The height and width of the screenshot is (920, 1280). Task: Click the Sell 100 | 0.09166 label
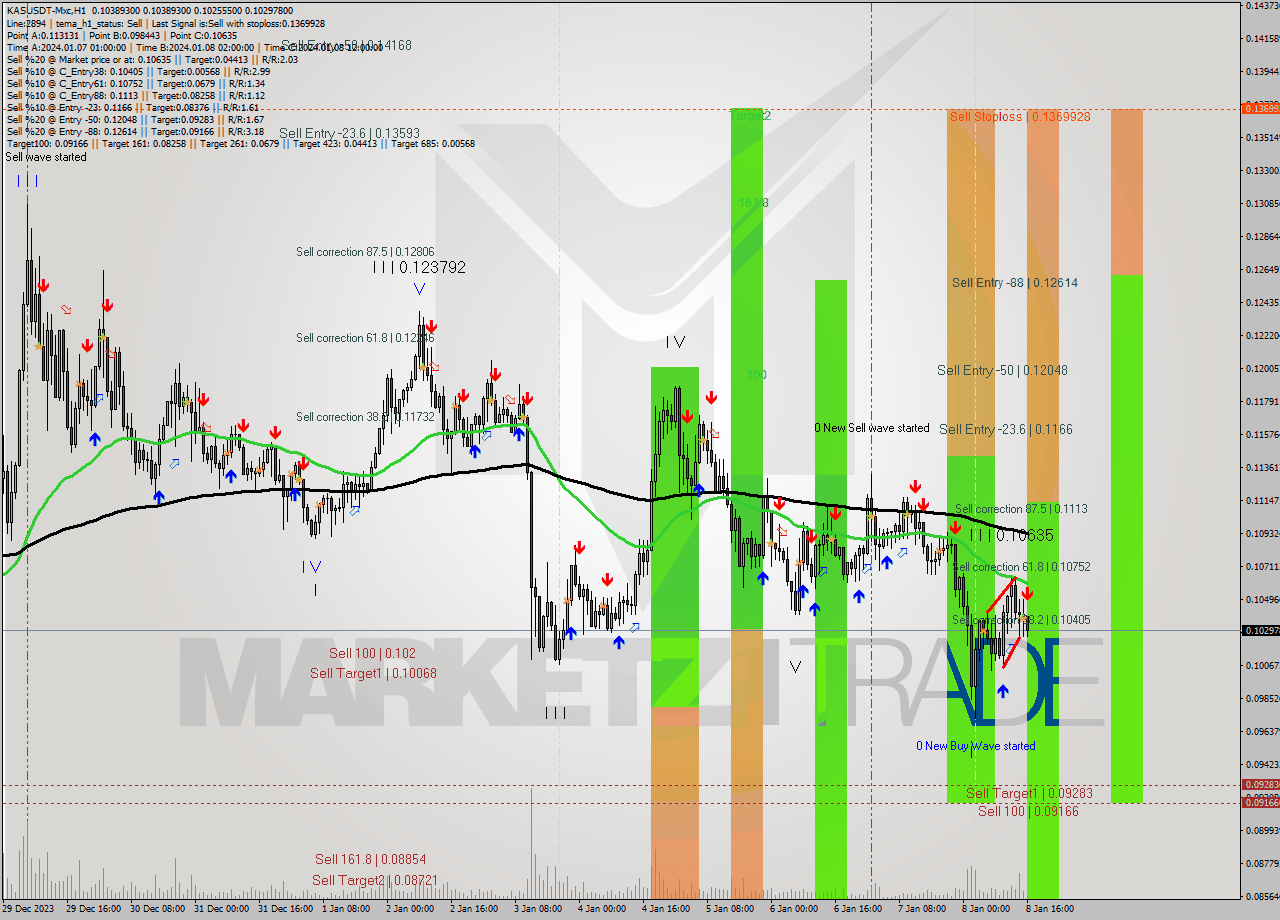pyautogui.click(x=1028, y=811)
